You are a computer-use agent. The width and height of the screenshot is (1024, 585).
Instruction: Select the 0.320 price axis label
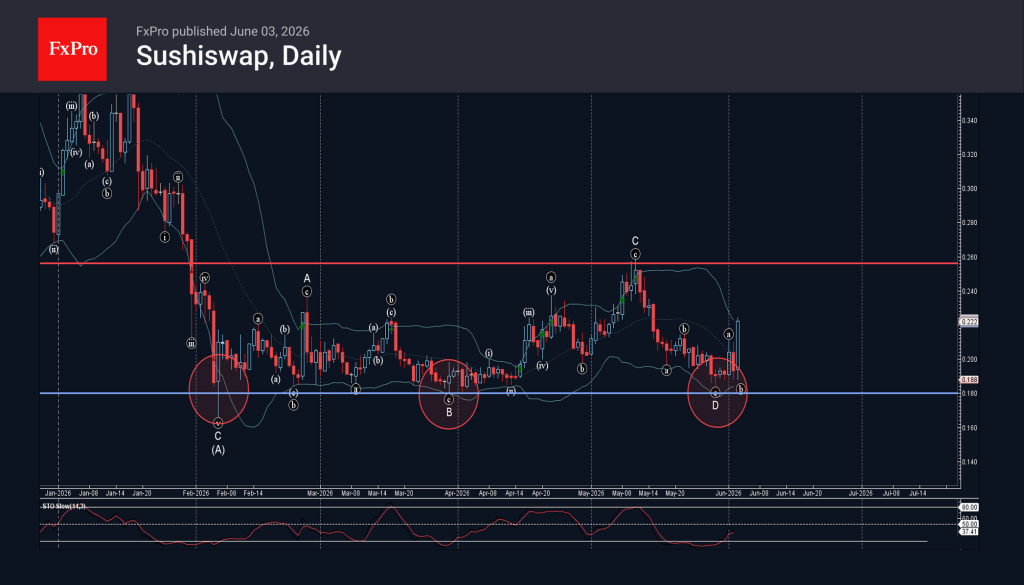tap(969, 155)
